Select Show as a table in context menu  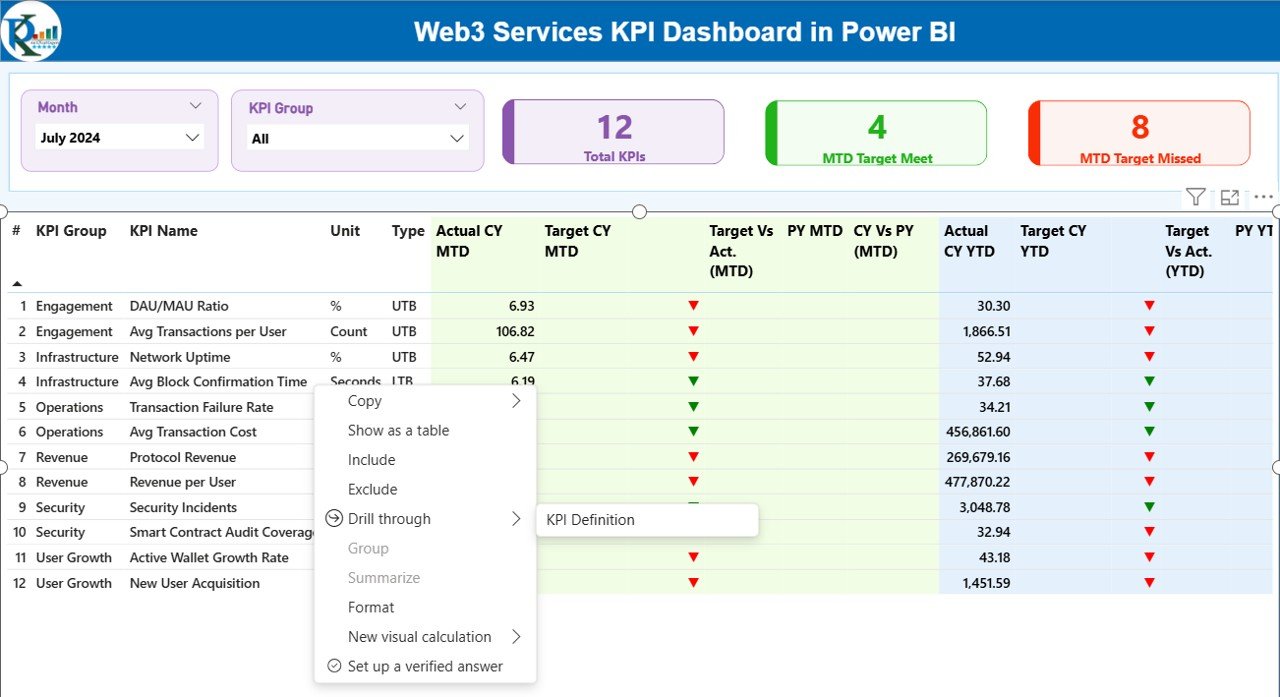(x=398, y=430)
